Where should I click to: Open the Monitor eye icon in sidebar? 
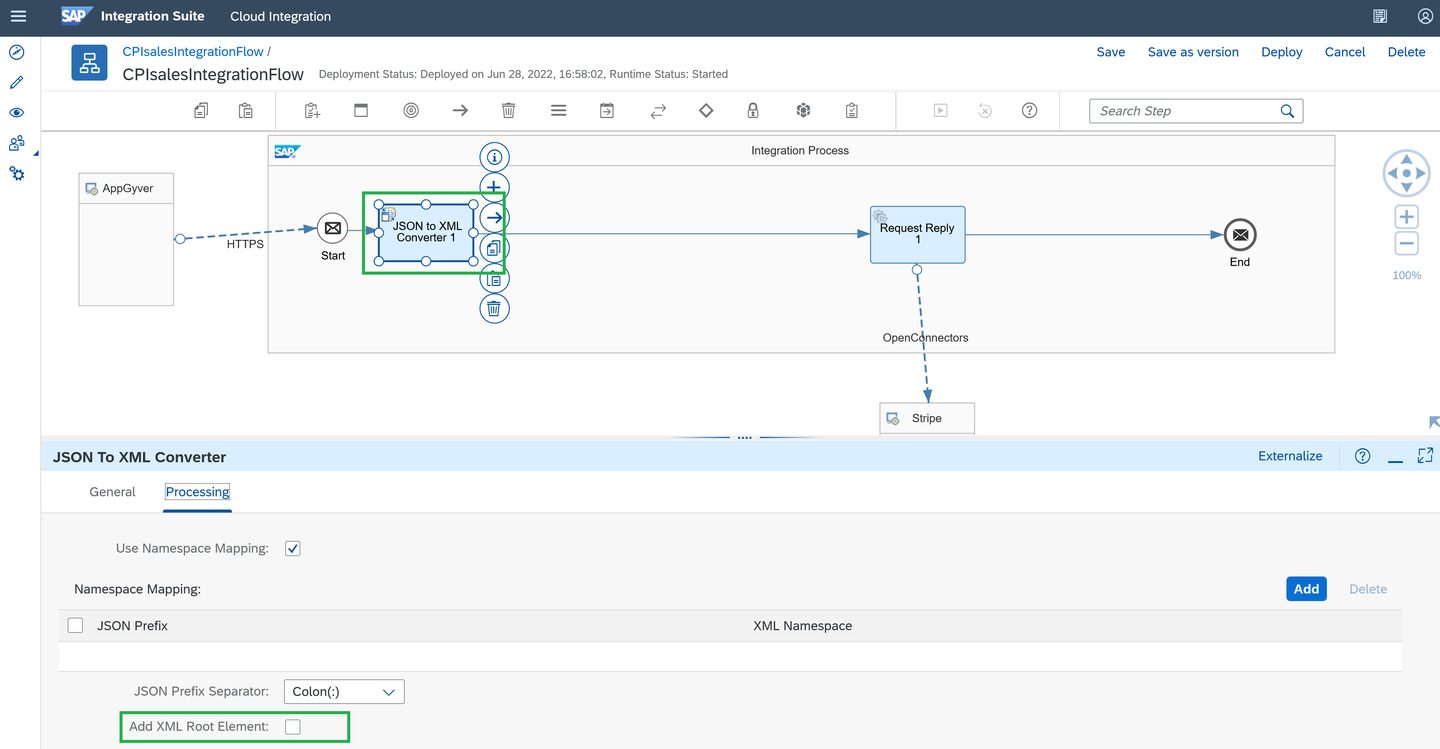(17, 113)
